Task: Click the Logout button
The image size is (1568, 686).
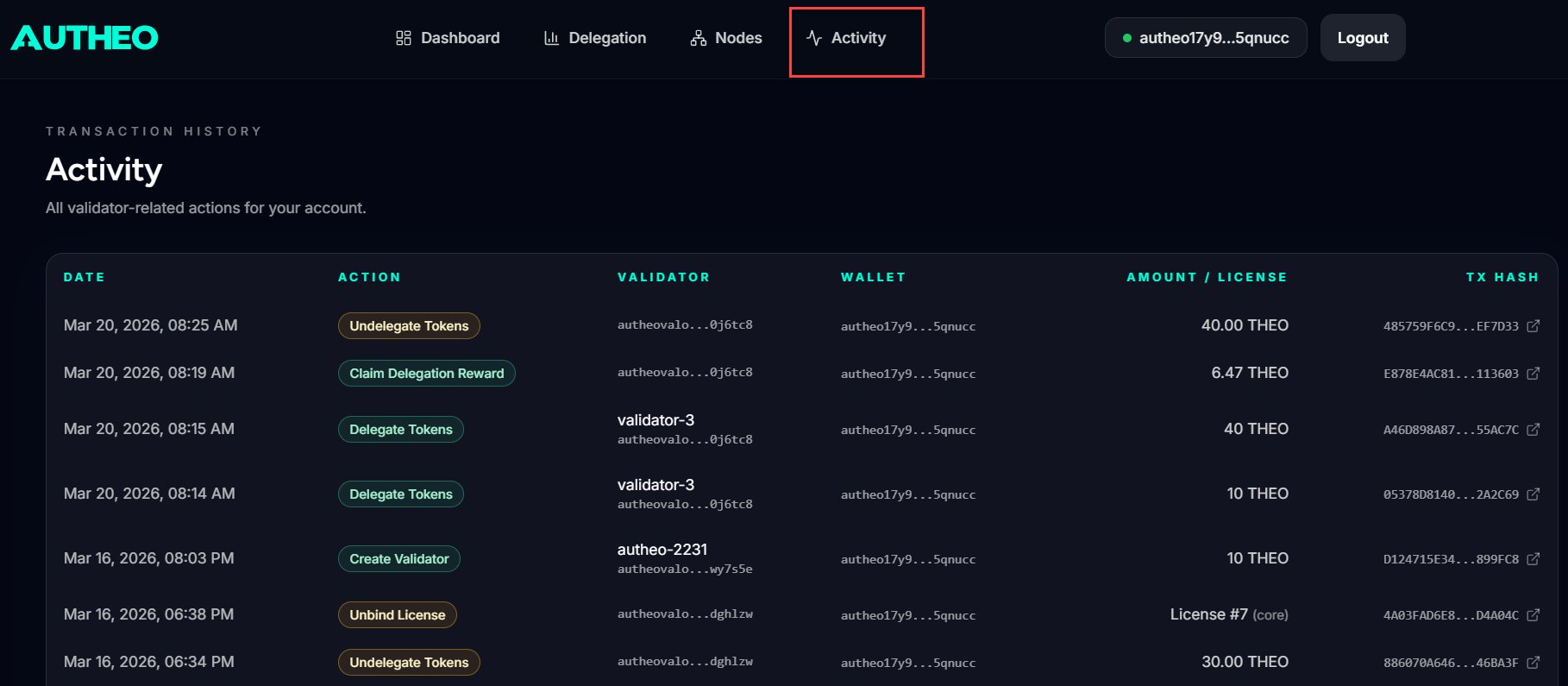Action: (1363, 38)
